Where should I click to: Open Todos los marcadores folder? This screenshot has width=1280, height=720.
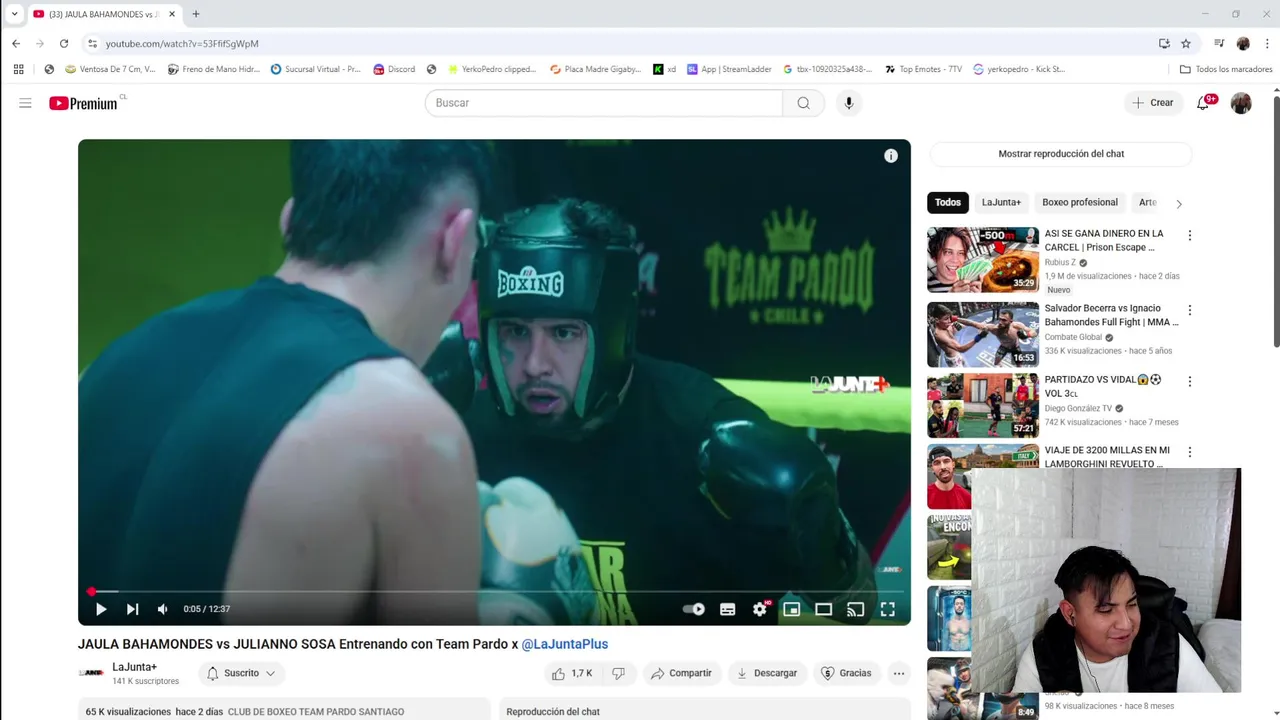(1226, 69)
